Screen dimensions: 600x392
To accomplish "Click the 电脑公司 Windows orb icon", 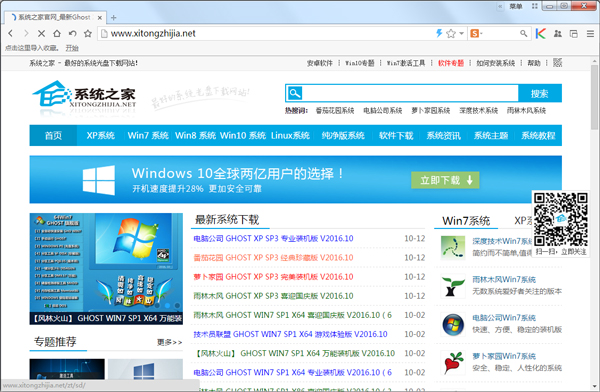I will [x=453, y=324].
